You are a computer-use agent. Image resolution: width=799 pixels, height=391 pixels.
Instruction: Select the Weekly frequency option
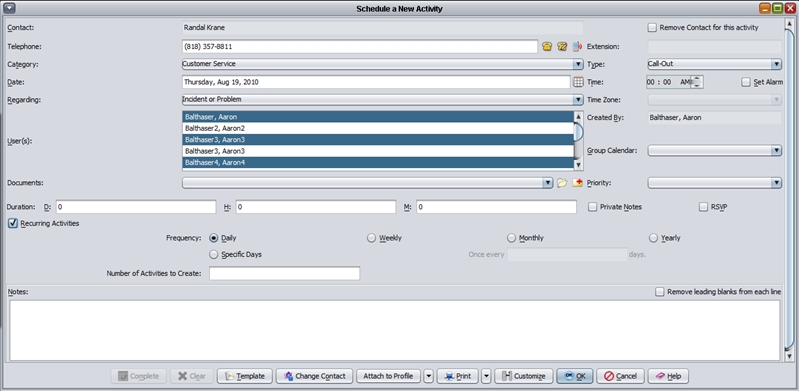371,238
